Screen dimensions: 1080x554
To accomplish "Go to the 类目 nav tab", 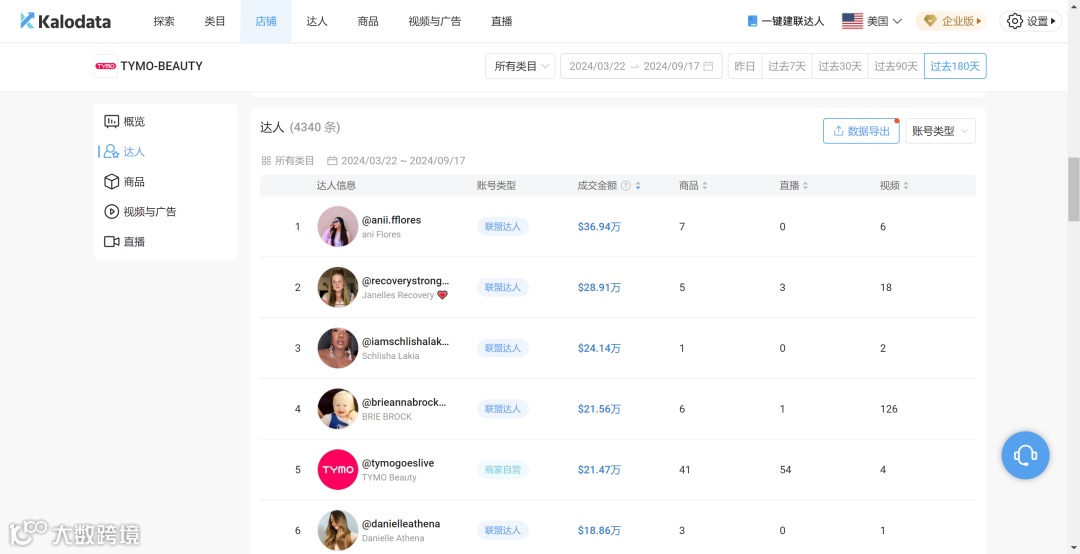I will 215,21.
